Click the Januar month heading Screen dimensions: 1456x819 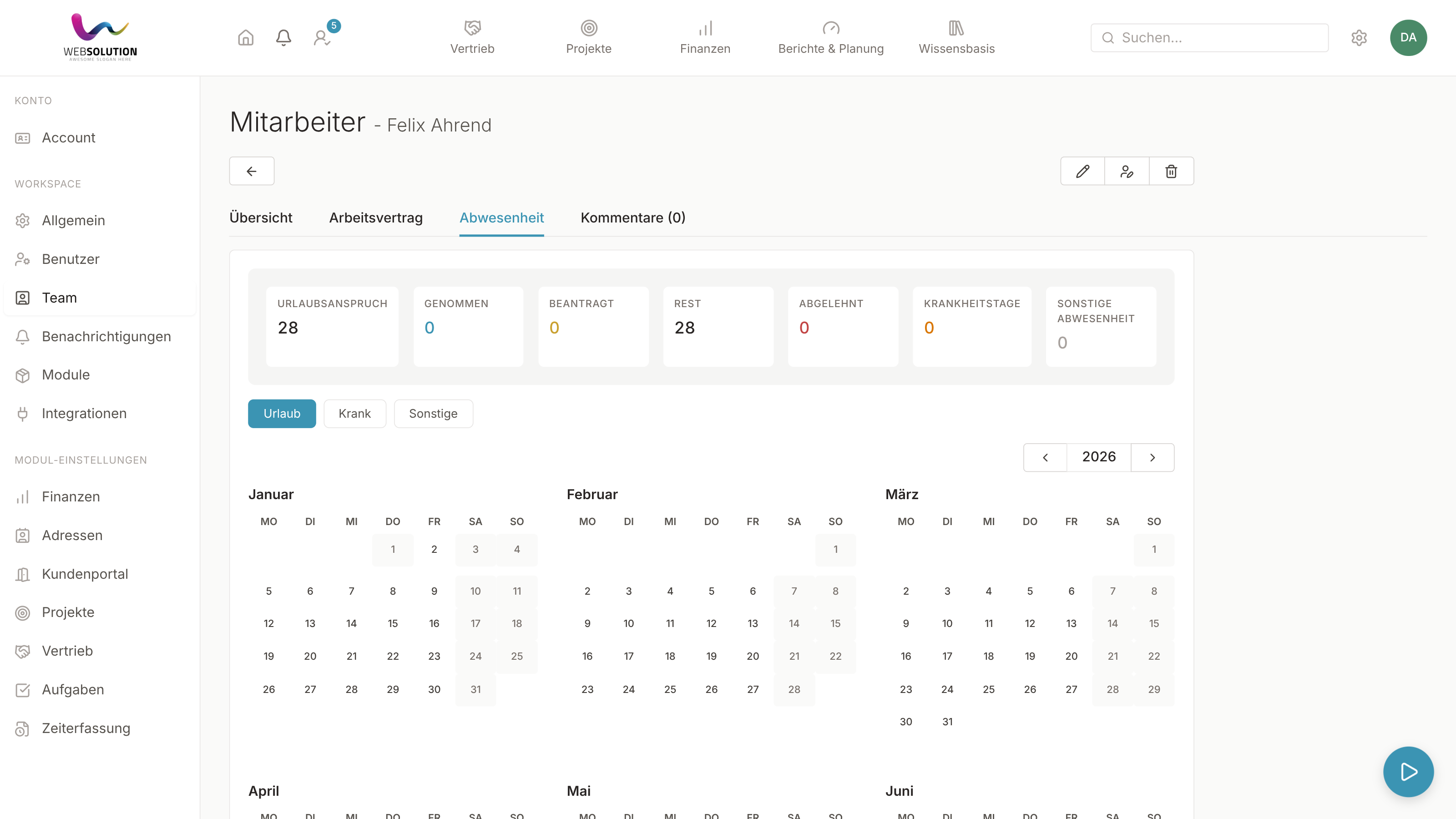click(x=271, y=495)
